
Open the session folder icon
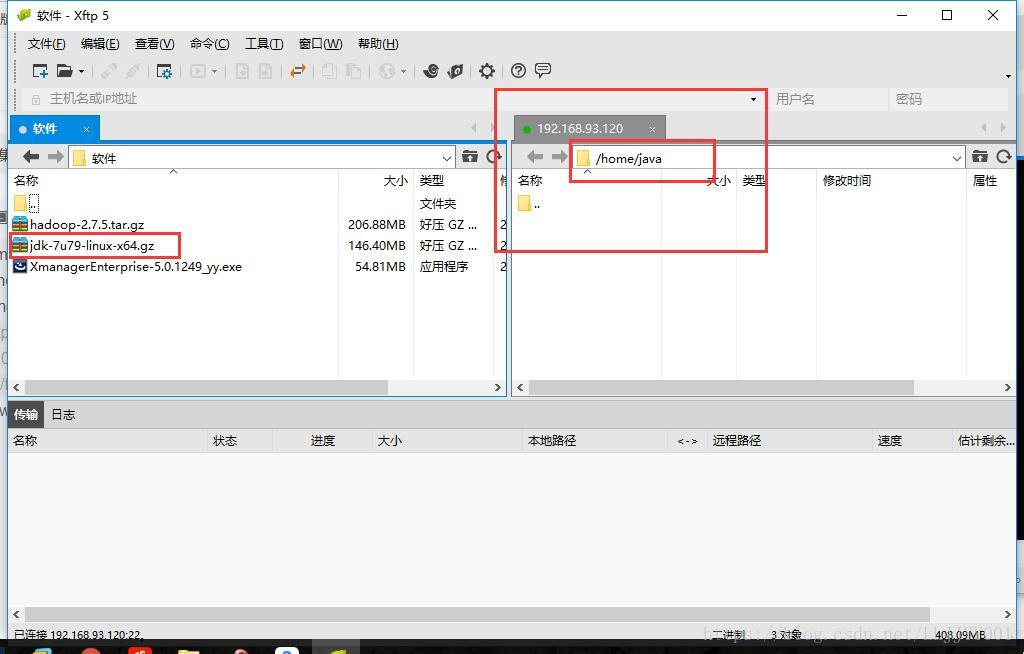click(x=65, y=71)
